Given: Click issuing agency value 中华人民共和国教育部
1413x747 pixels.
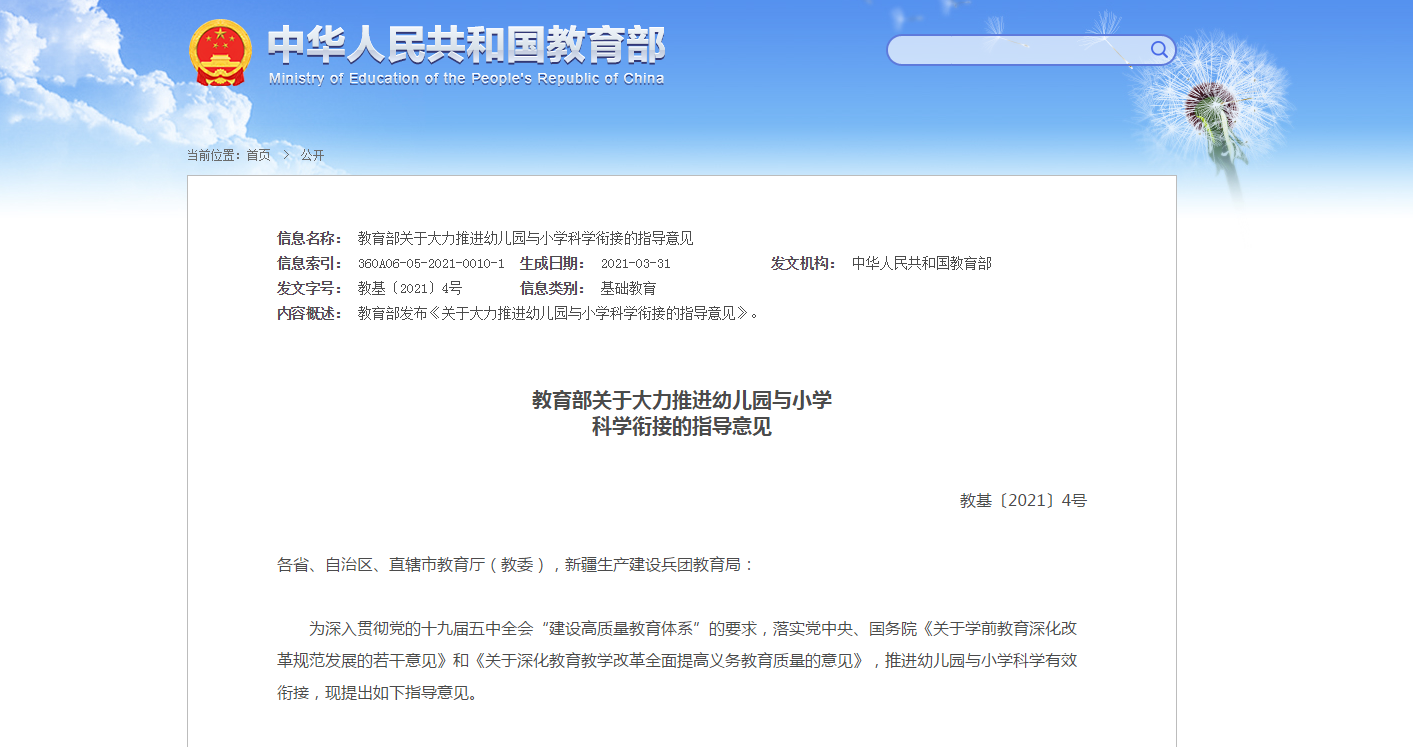Looking at the screenshot, I should tap(922, 264).
